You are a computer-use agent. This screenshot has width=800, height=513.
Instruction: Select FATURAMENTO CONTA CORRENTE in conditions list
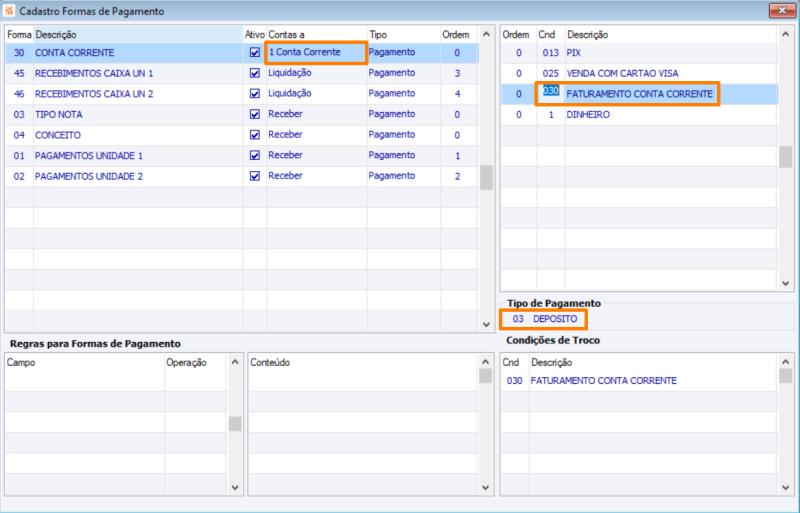[x=639, y=94]
